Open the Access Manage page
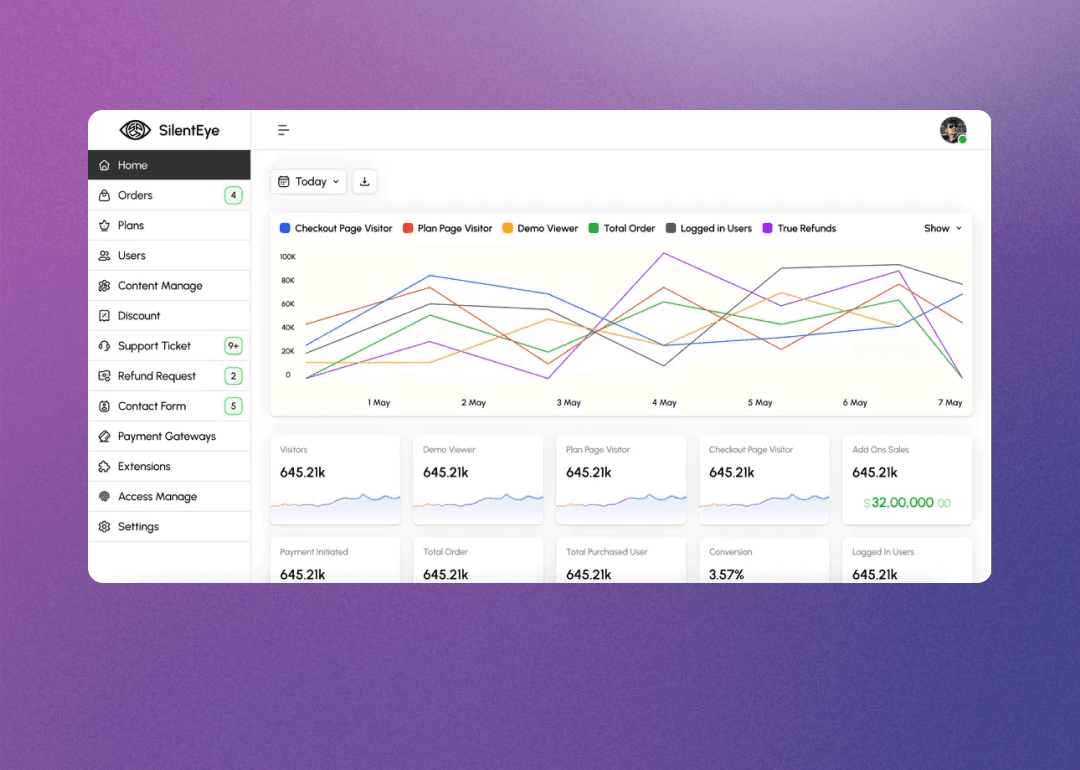Image resolution: width=1080 pixels, height=770 pixels. click(x=157, y=497)
